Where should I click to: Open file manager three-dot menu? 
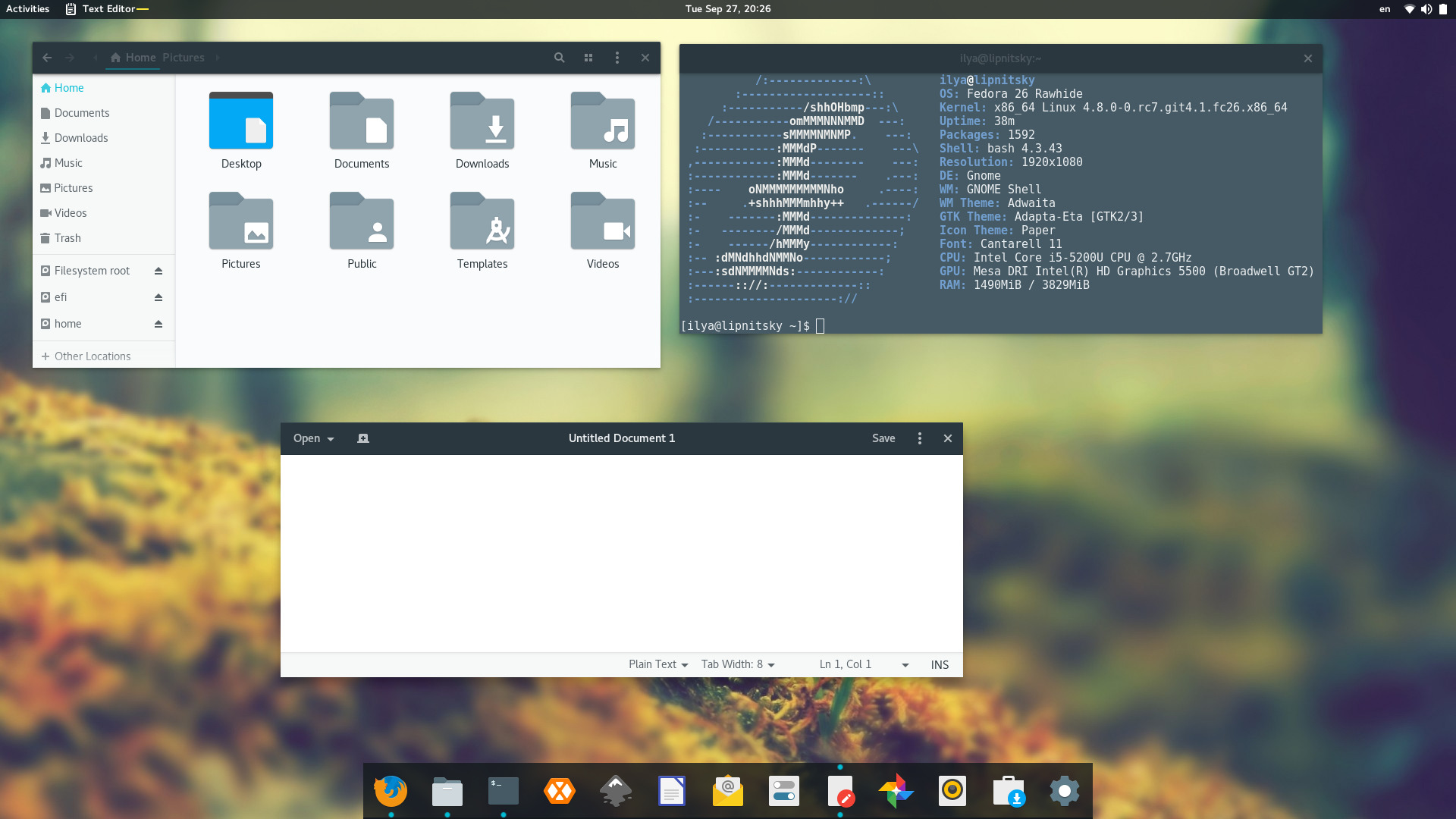click(x=617, y=58)
